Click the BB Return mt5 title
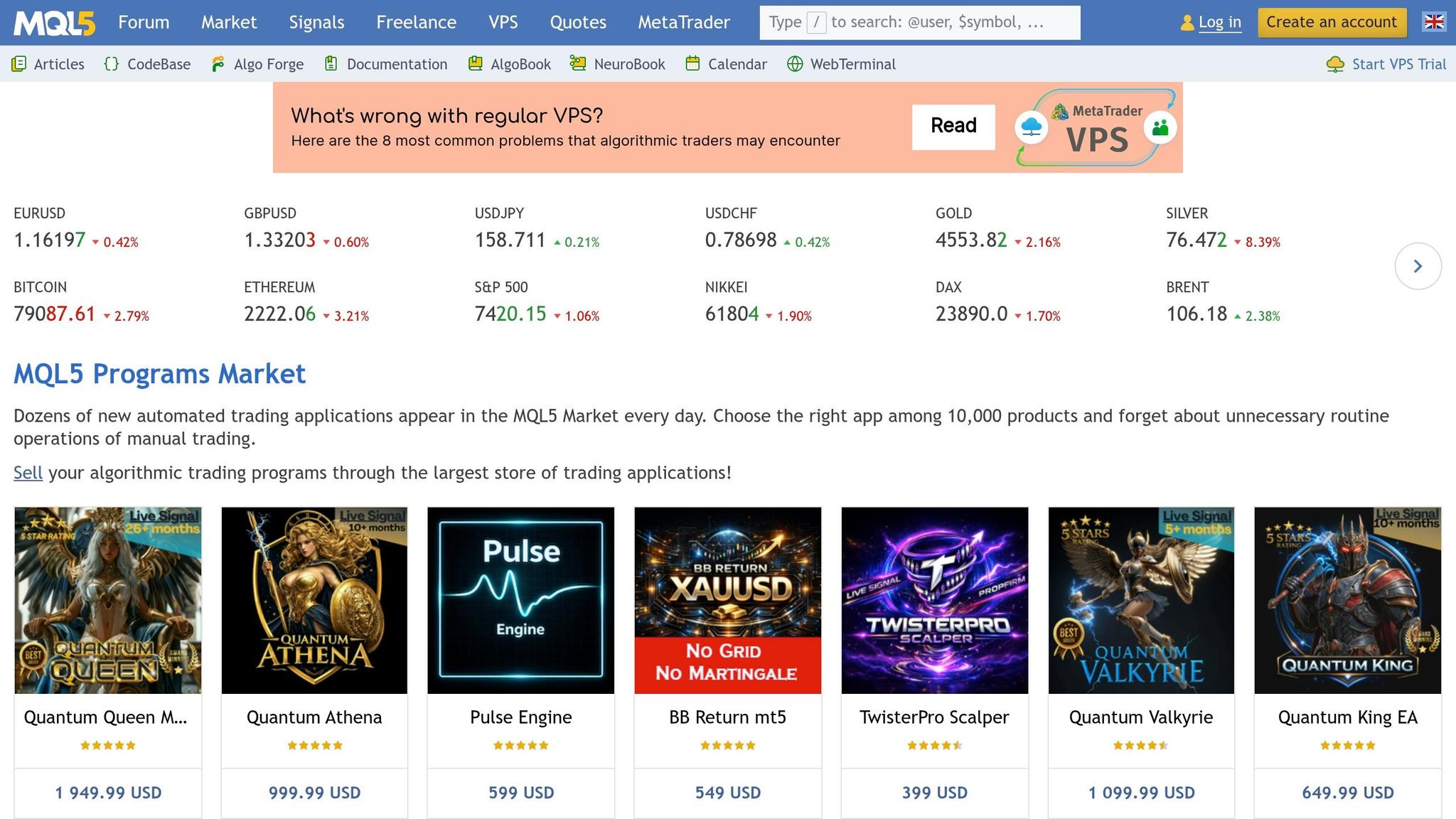The image size is (1456, 819). (x=728, y=717)
